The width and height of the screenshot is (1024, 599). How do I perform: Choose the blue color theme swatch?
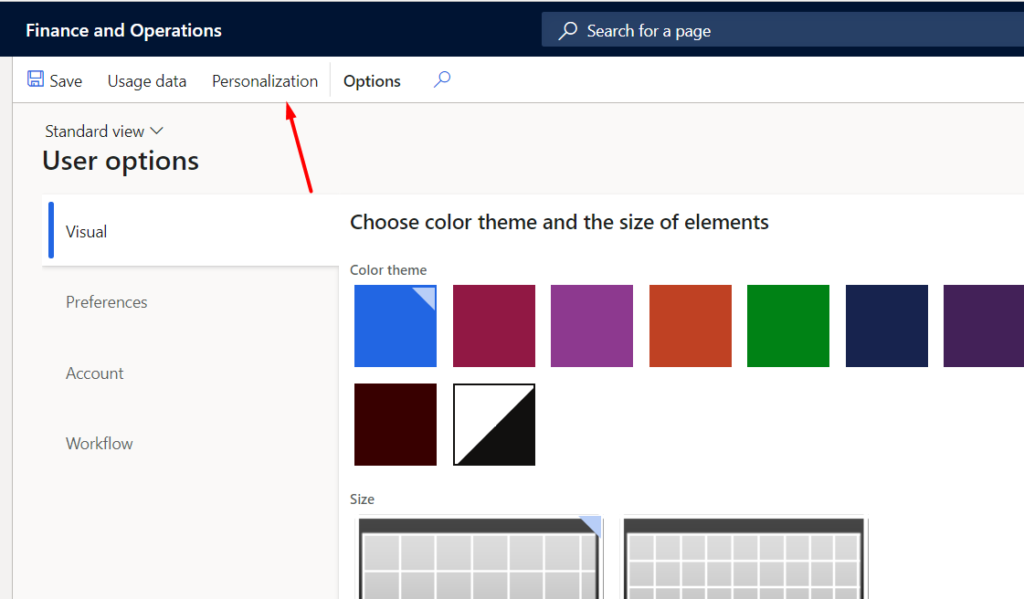[395, 325]
